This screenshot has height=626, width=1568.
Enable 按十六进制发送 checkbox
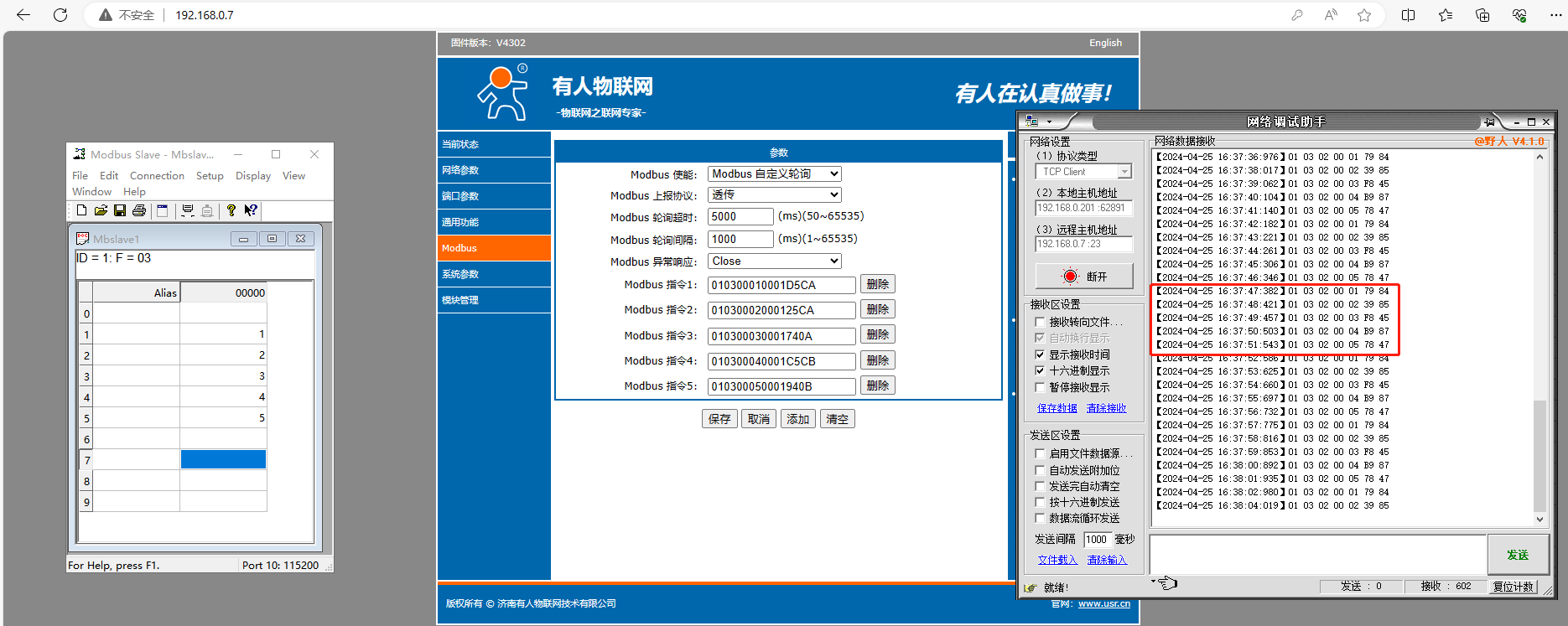tap(1041, 502)
